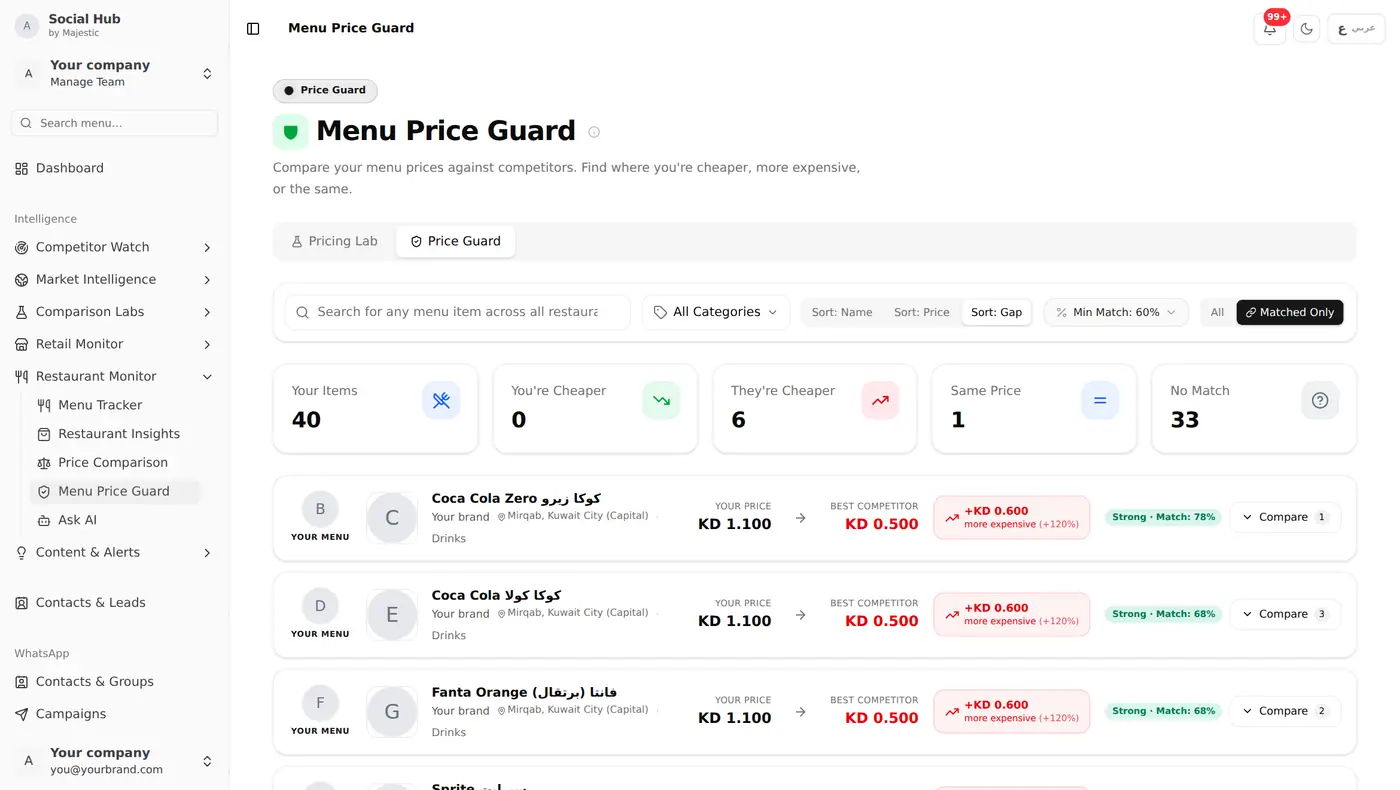Click the No Match question icon
Image resolution: width=1400 pixels, height=790 pixels.
1320,401
